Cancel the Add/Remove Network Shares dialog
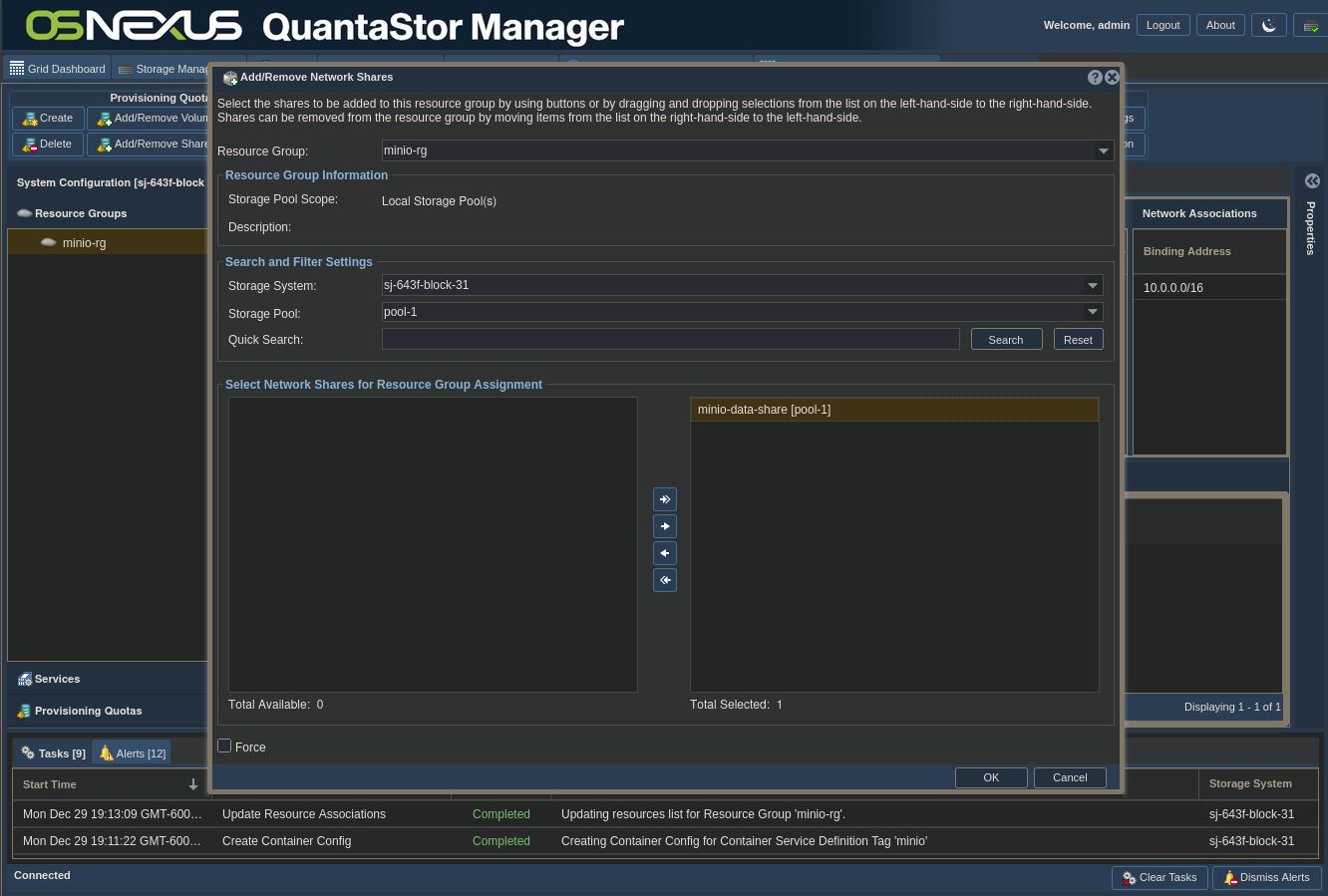This screenshot has width=1328, height=896. point(1070,777)
